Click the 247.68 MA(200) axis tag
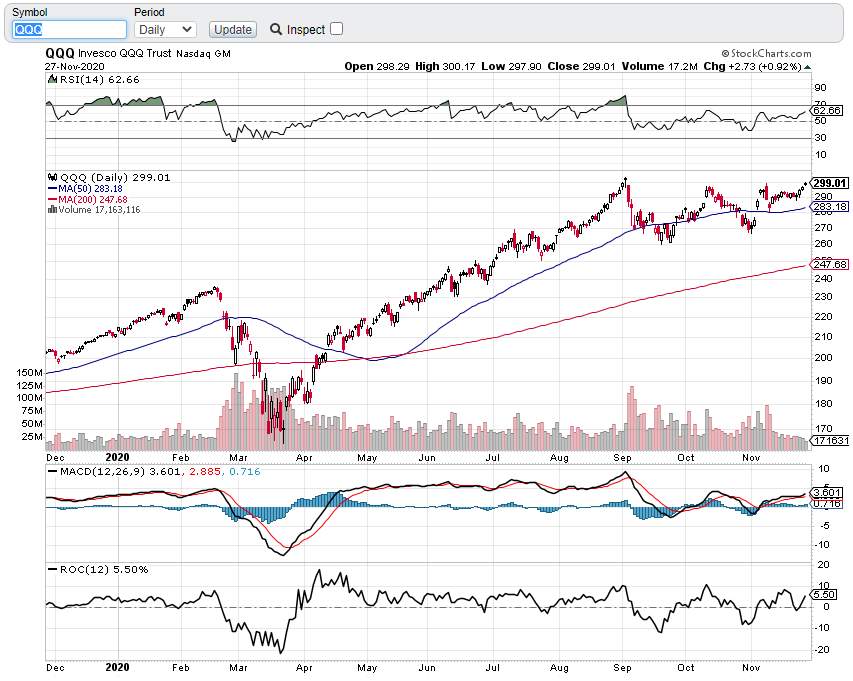This screenshot has height=681, width=853. (x=829, y=264)
